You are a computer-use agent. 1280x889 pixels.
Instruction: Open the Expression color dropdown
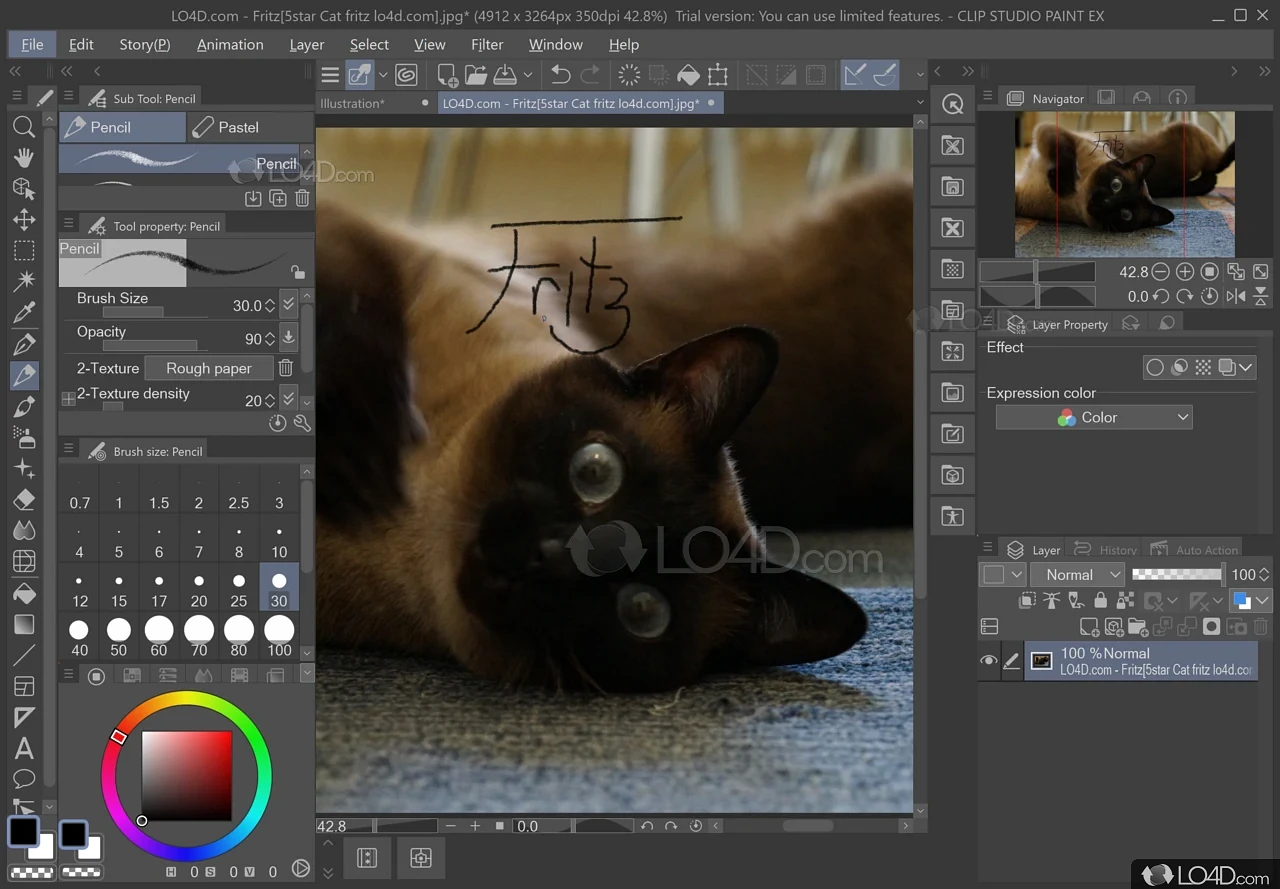[1094, 418]
